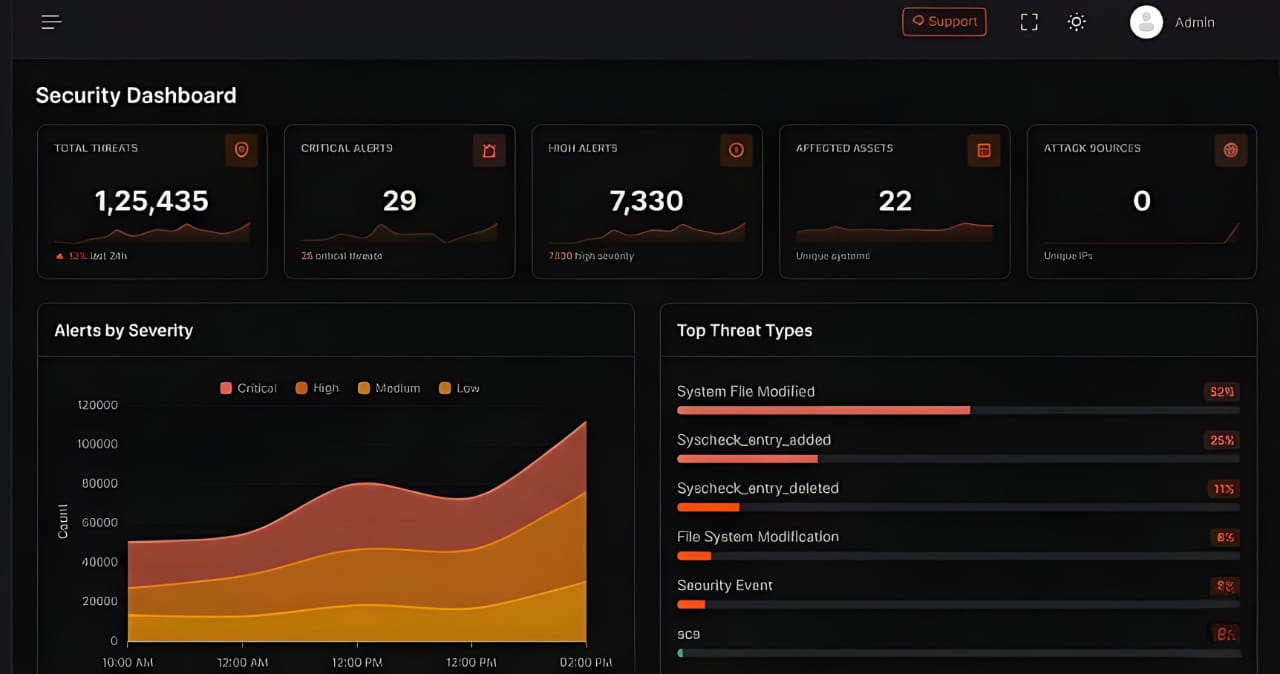Select Syscheck_entry_added threat type
Viewport: 1280px width, 674px height.
click(x=754, y=440)
